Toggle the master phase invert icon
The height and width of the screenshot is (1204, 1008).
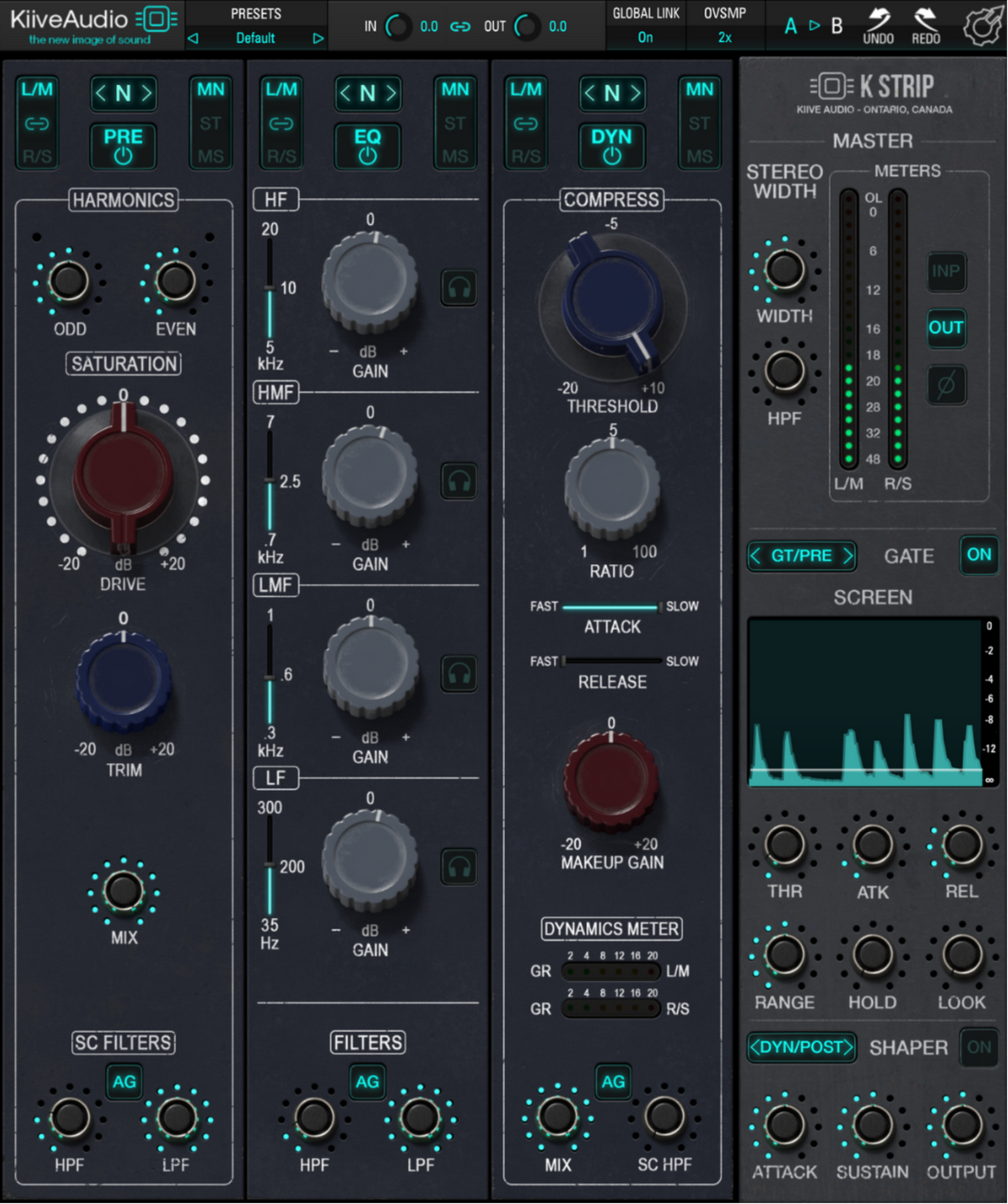[946, 385]
